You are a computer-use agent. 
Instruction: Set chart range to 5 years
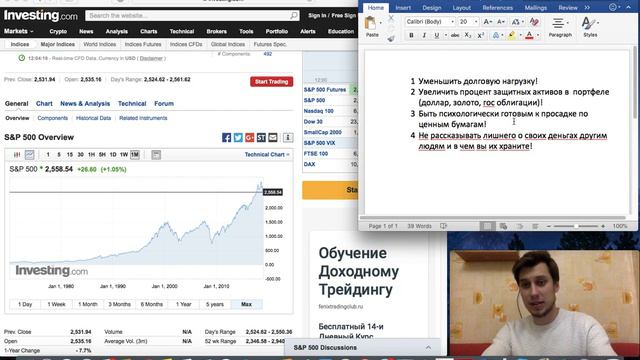point(215,304)
